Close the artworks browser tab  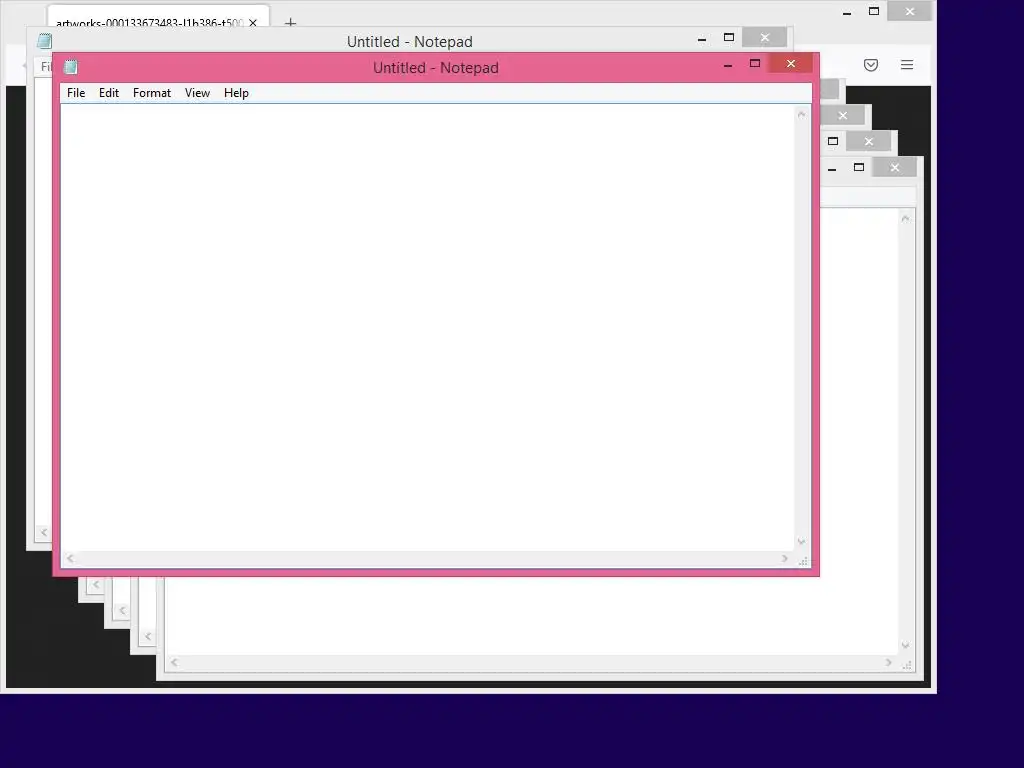tap(253, 23)
